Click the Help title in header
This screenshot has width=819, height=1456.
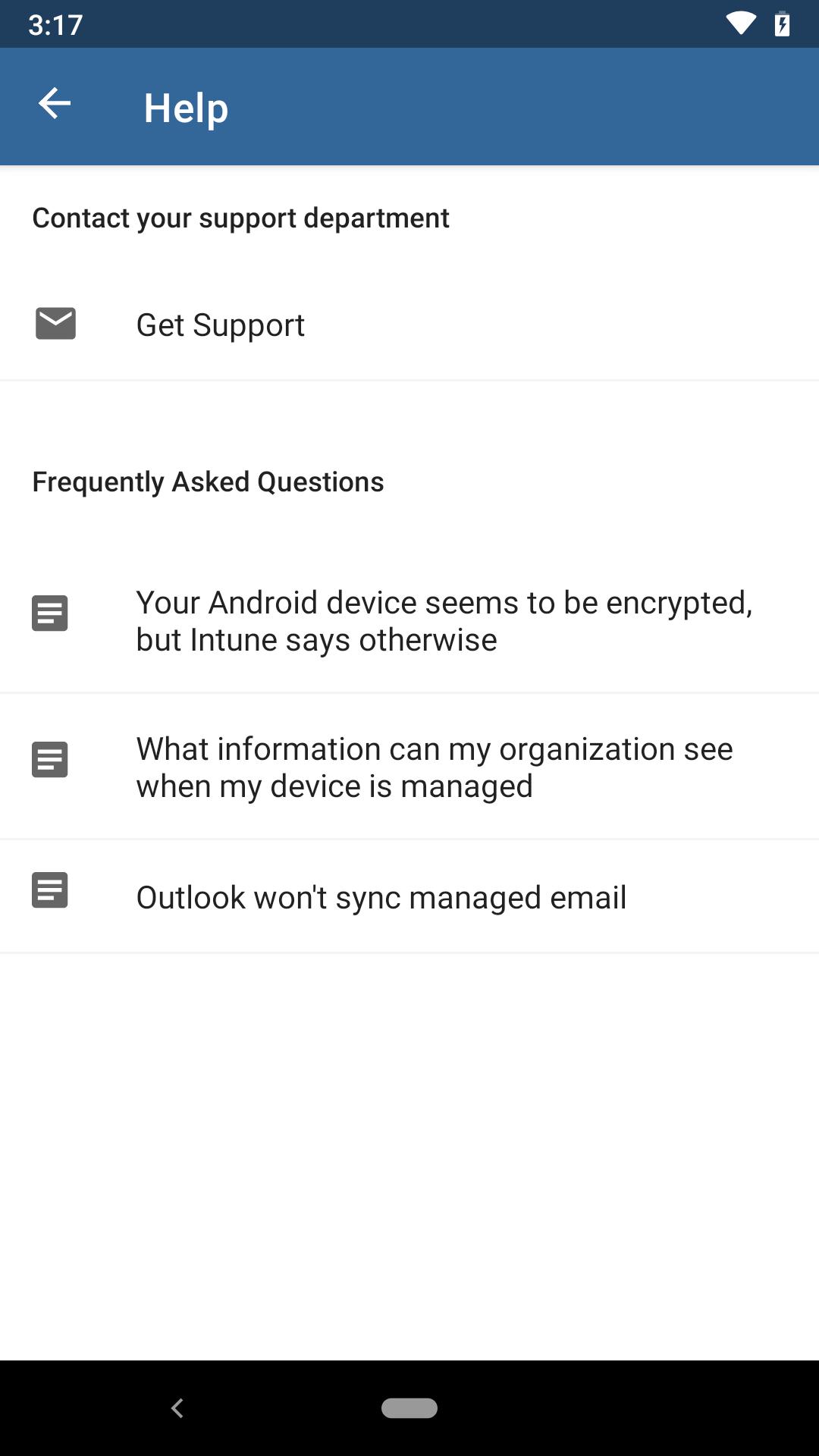coord(186,108)
